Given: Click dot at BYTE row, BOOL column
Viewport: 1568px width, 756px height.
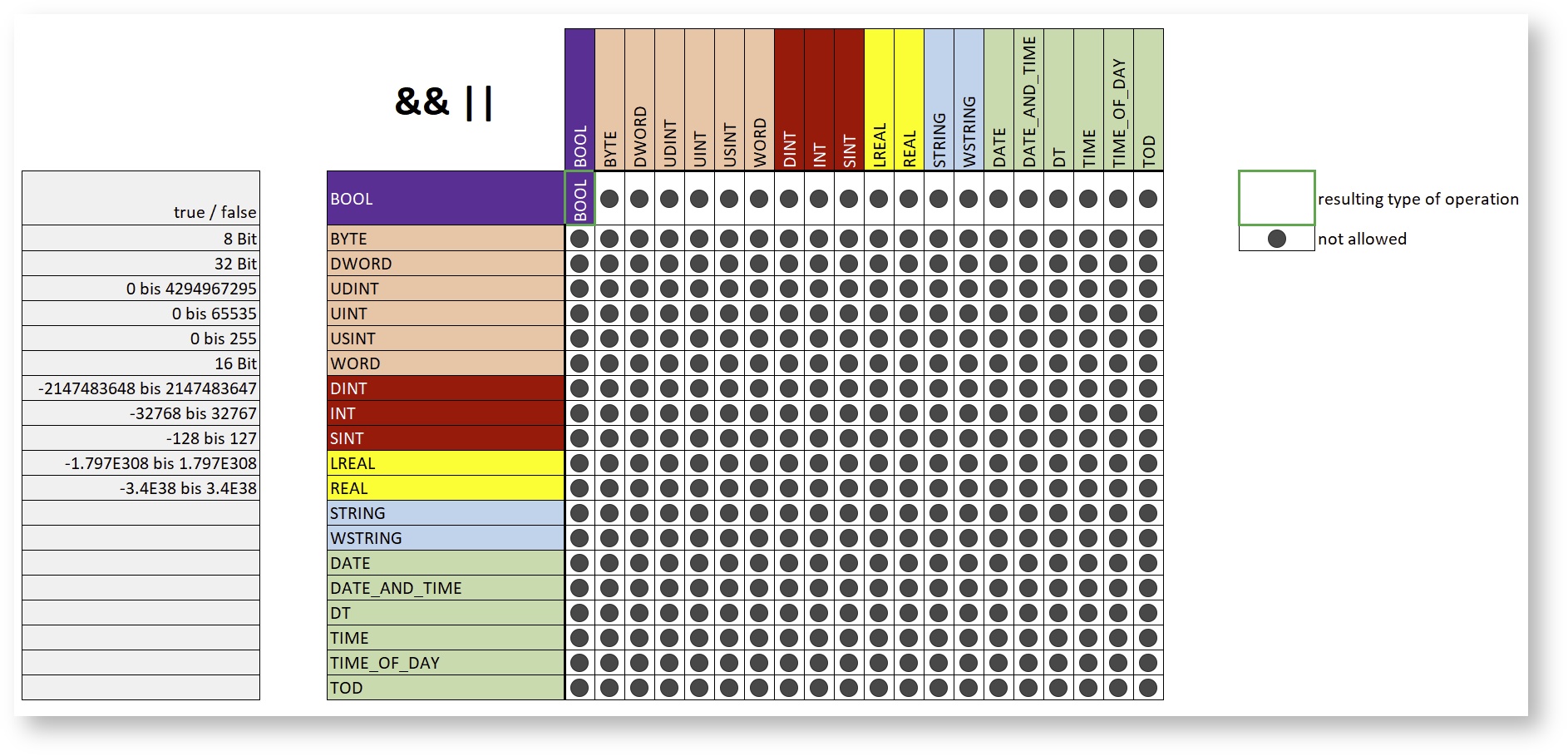Looking at the screenshot, I should point(579,239).
